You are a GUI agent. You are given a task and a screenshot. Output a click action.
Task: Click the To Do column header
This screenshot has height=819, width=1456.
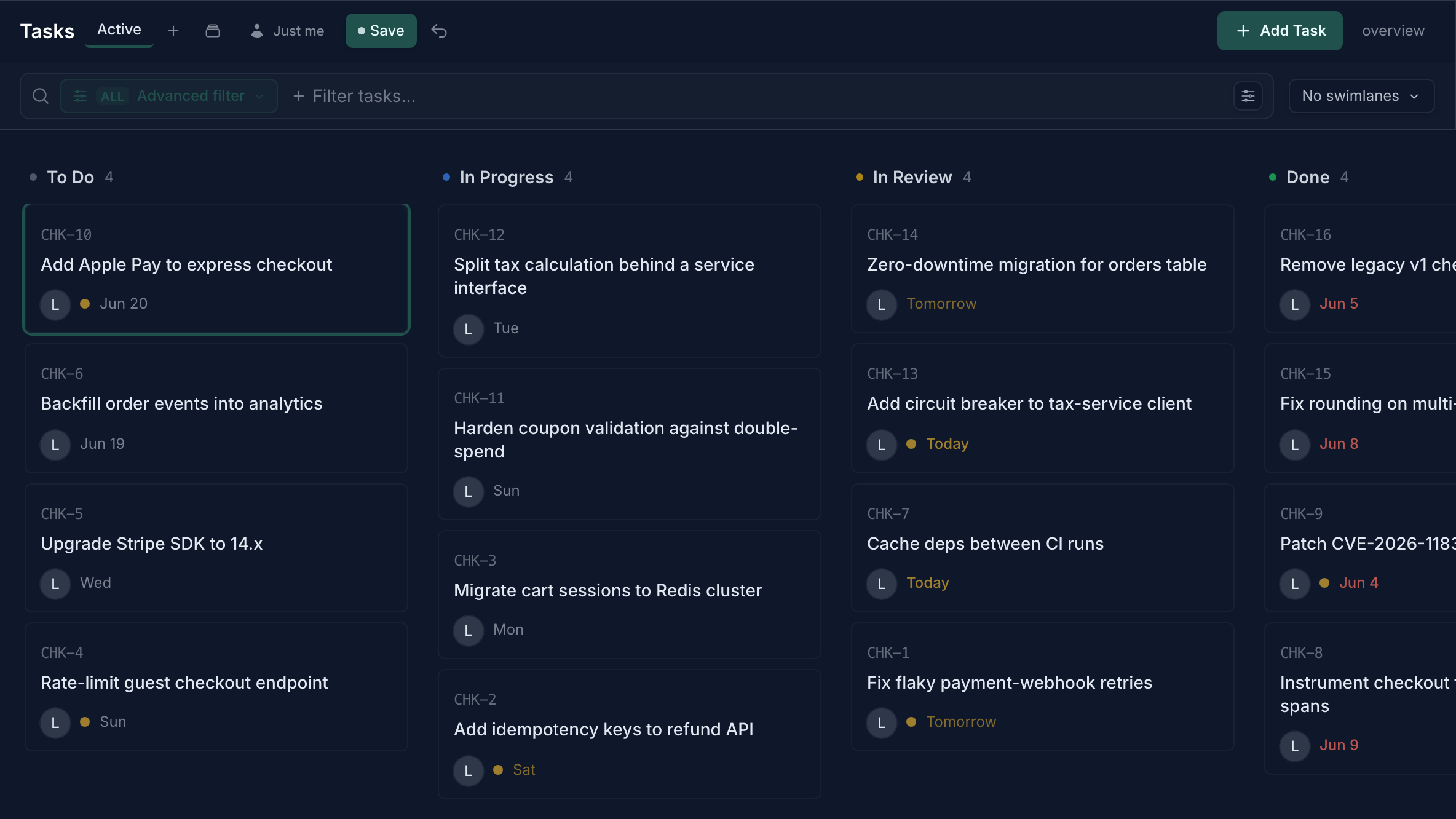click(71, 177)
